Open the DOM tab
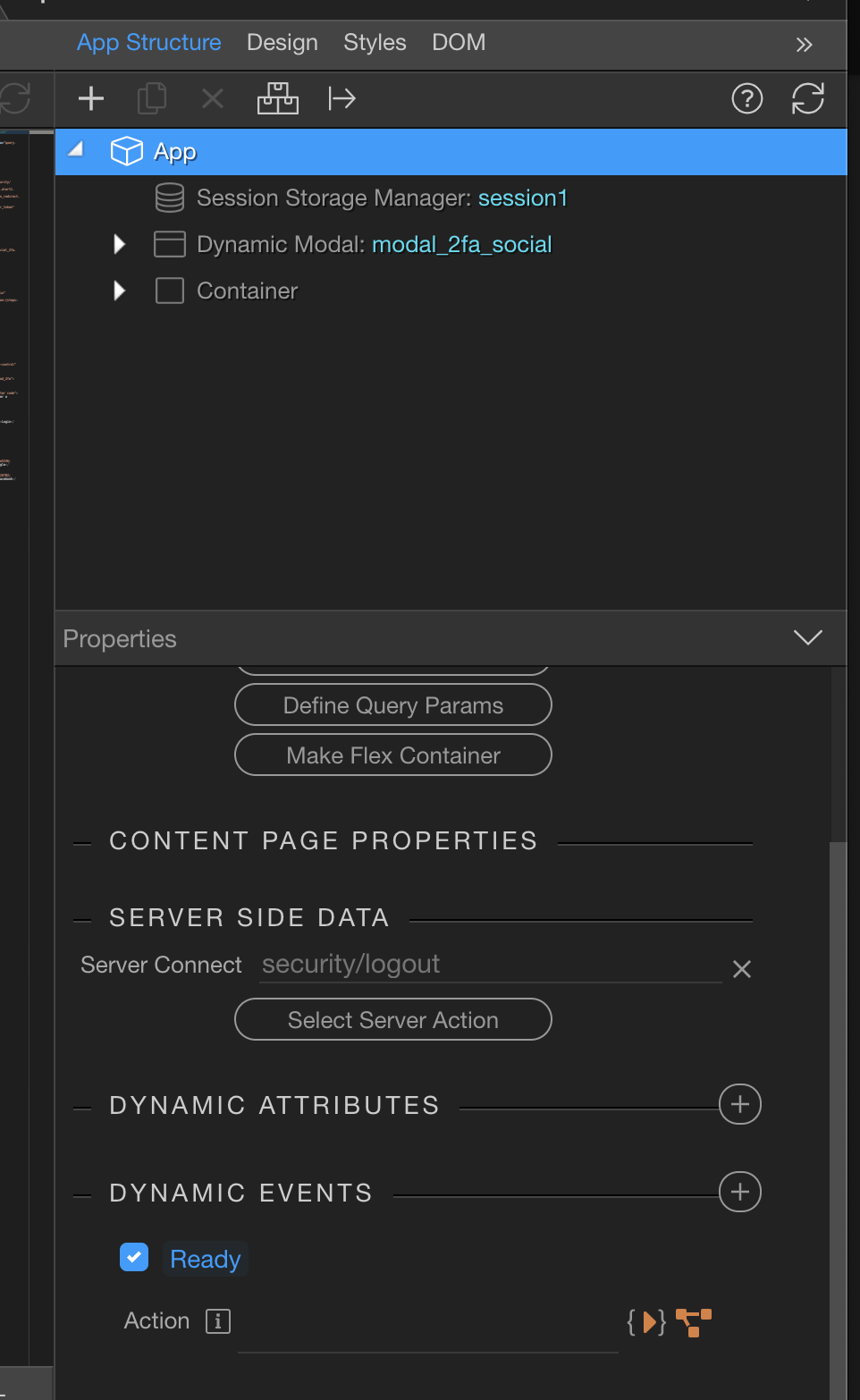Image resolution: width=860 pixels, height=1400 pixels. coord(459,43)
